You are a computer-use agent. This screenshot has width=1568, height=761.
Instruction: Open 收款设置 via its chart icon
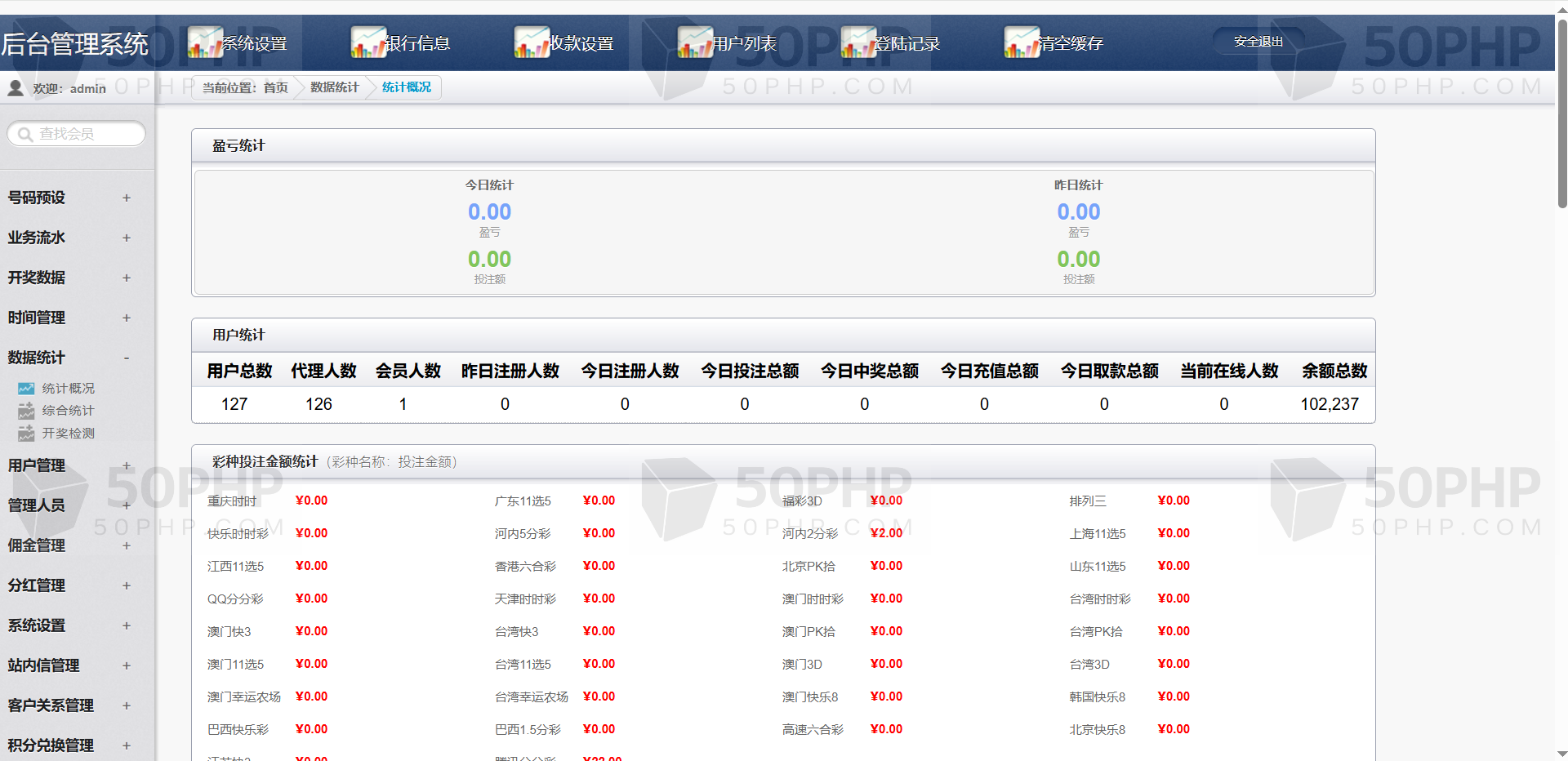[x=532, y=42]
